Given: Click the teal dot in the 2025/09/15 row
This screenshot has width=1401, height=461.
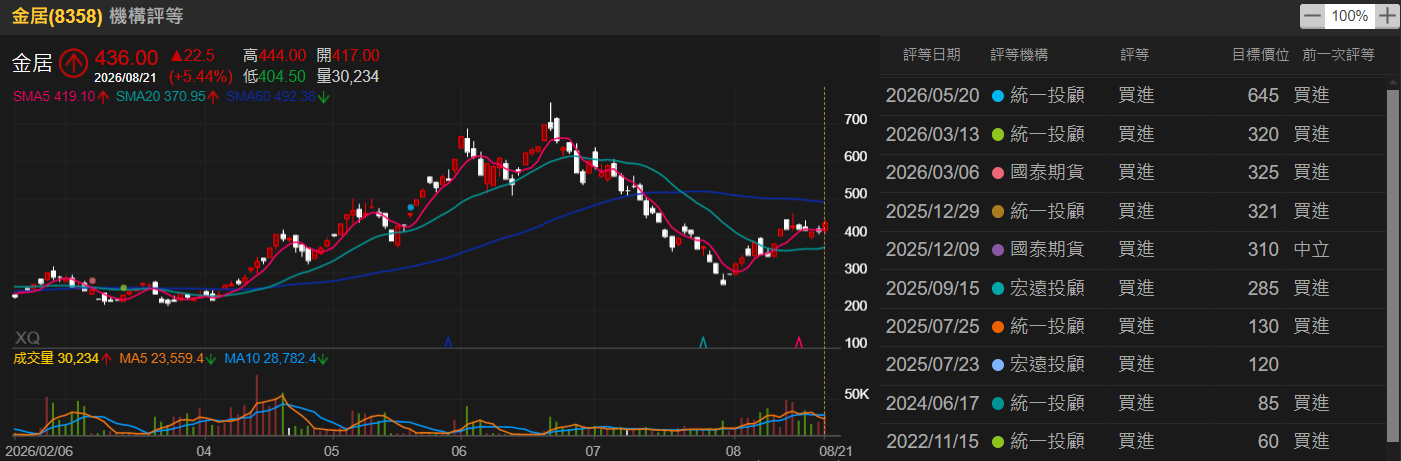Looking at the screenshot, I should [x=996, y=288].
